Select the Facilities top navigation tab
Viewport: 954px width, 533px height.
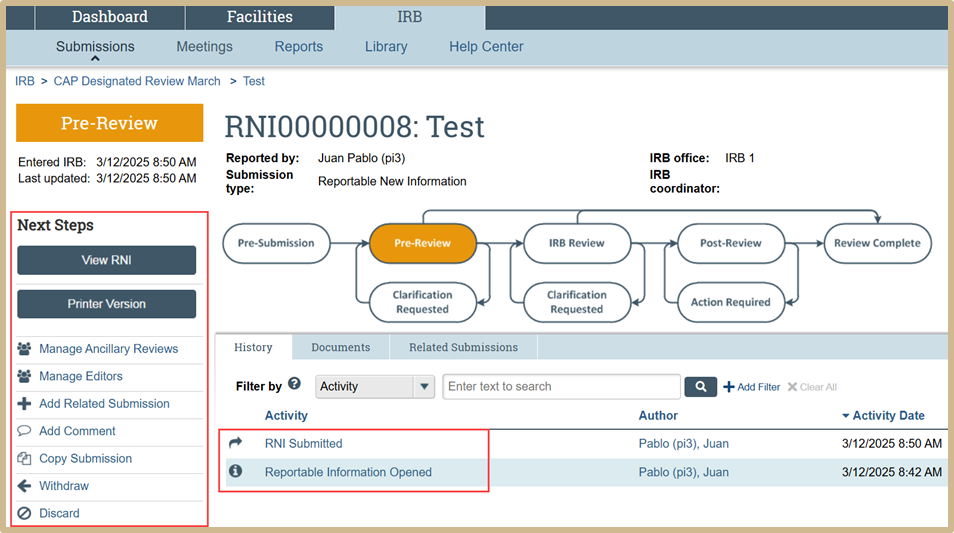[x=260, y=17]
